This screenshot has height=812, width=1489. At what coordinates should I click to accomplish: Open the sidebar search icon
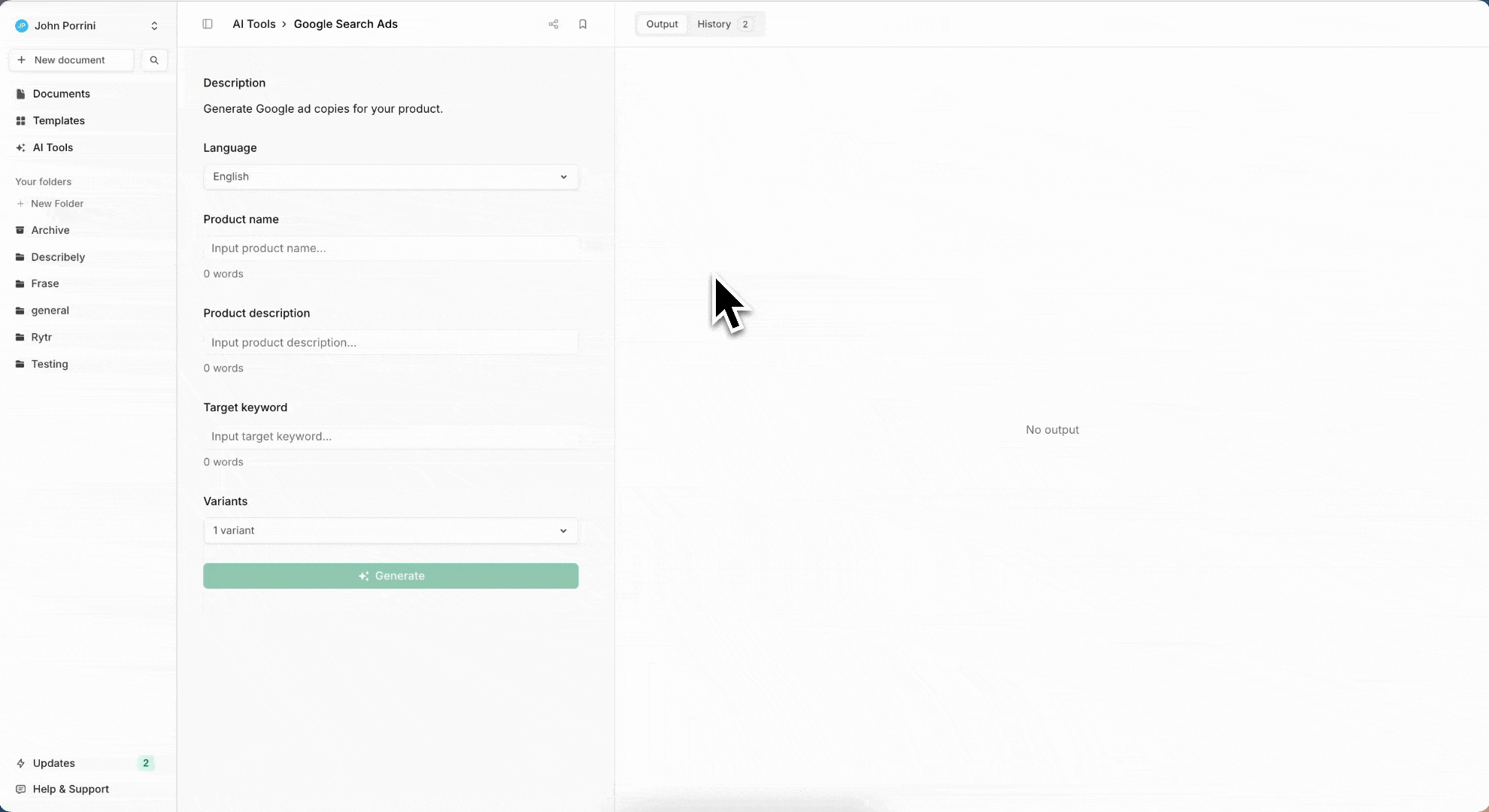click(154, 60)
